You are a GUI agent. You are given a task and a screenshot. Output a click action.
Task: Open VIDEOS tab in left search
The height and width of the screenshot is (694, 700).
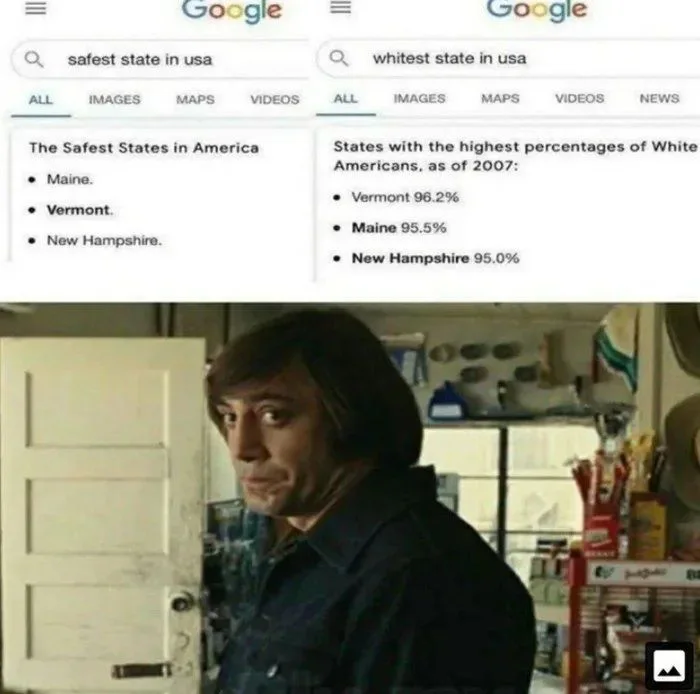pyautogui.click(x=275, y=100)
